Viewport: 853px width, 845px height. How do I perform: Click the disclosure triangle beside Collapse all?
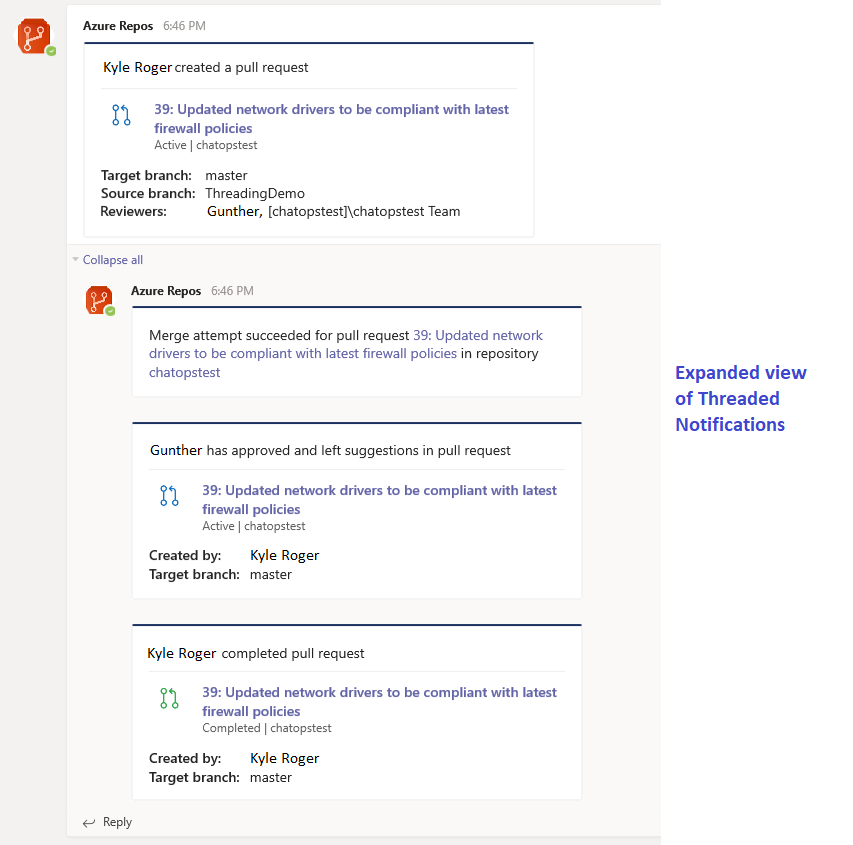point(75,259)
